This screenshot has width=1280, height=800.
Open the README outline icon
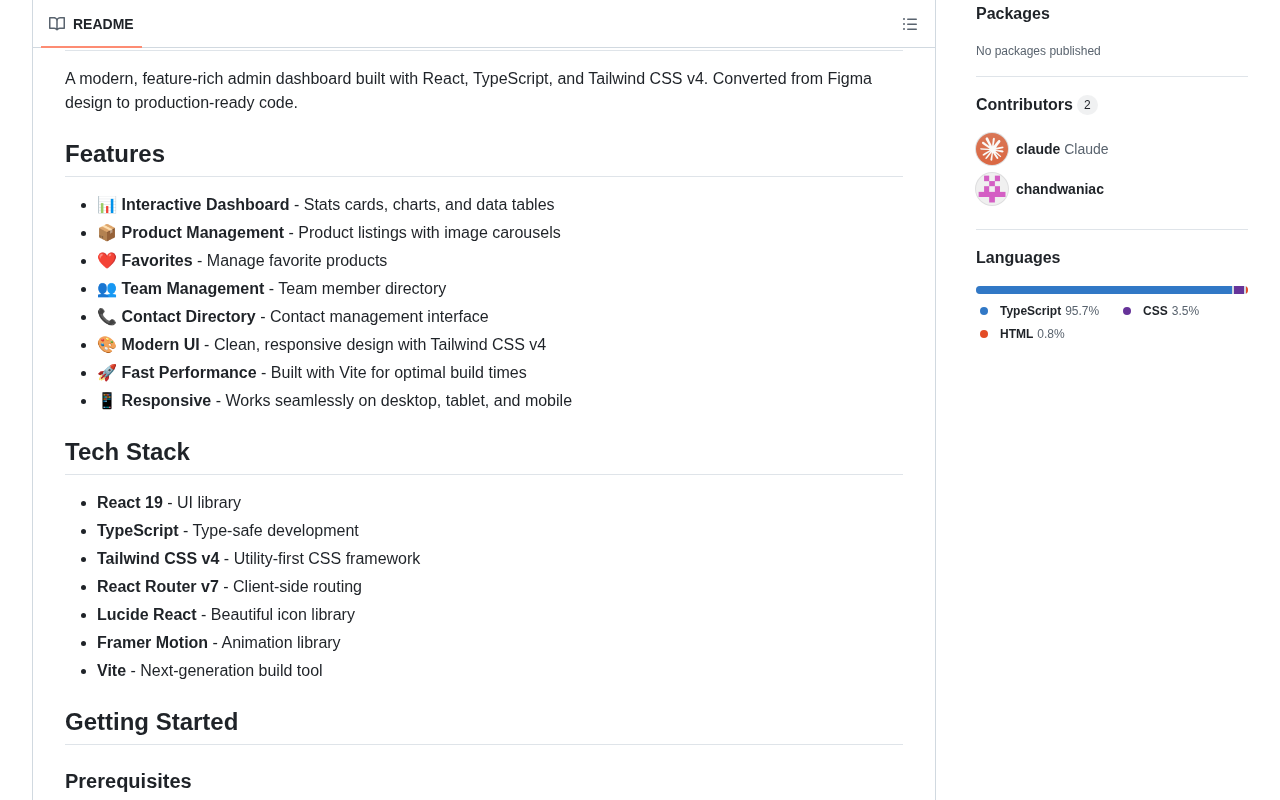[910, 24]
